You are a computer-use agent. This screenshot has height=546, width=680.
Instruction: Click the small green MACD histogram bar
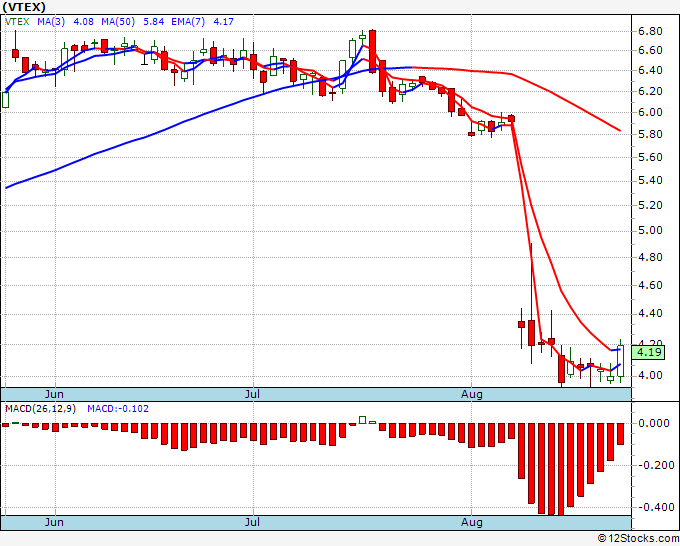click(x=363, y=420)
